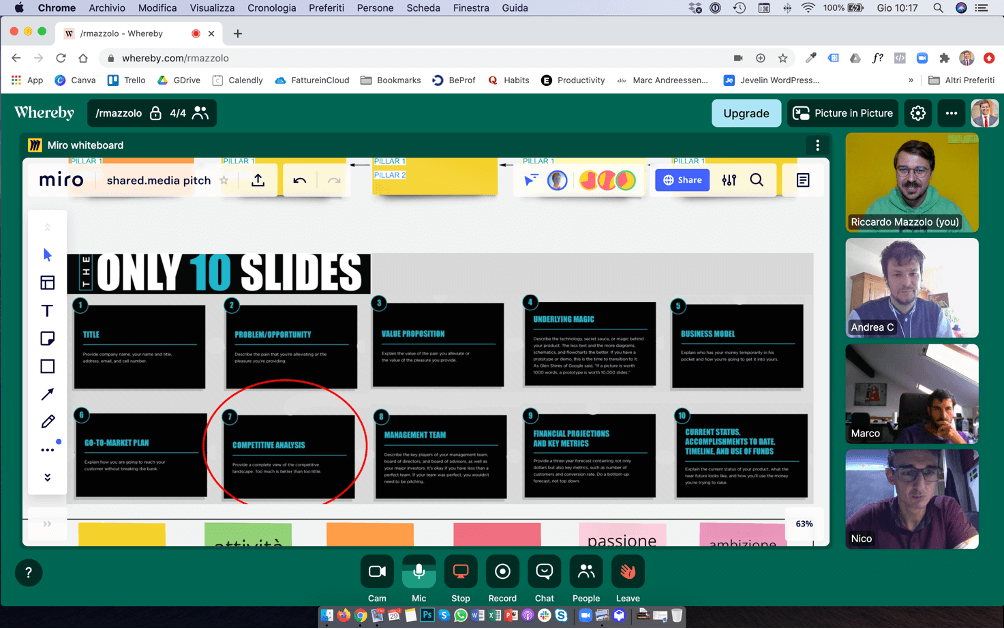
Task: Leave the meeting with Leave button
Action: tap(628, 572)
